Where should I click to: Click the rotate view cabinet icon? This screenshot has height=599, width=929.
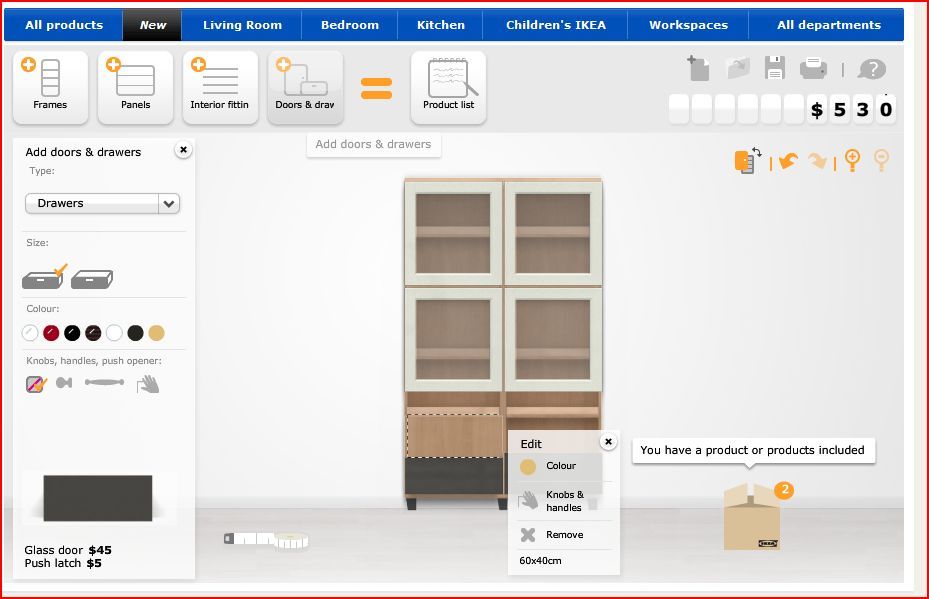(x=748, y=161)
